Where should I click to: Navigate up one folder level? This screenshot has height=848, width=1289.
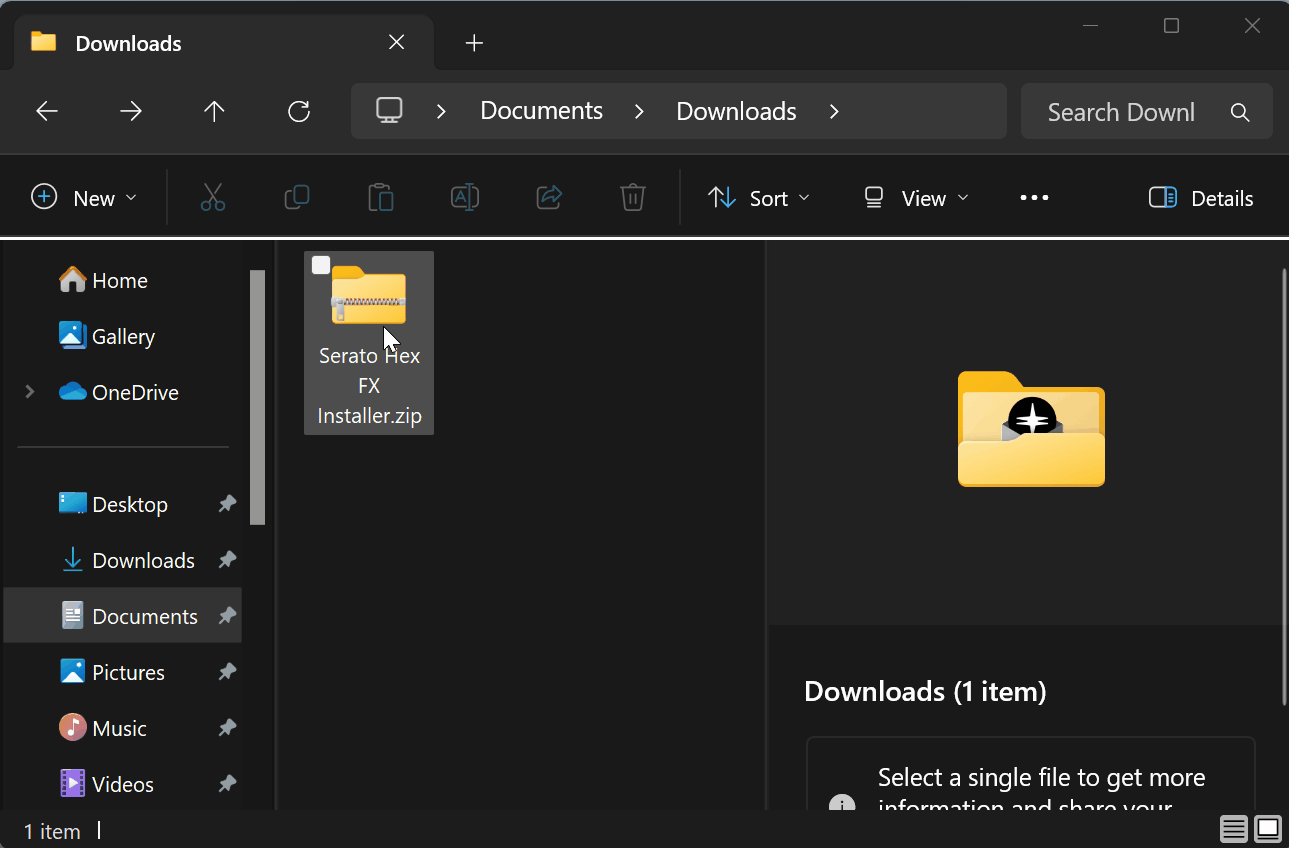coord(214,111)
